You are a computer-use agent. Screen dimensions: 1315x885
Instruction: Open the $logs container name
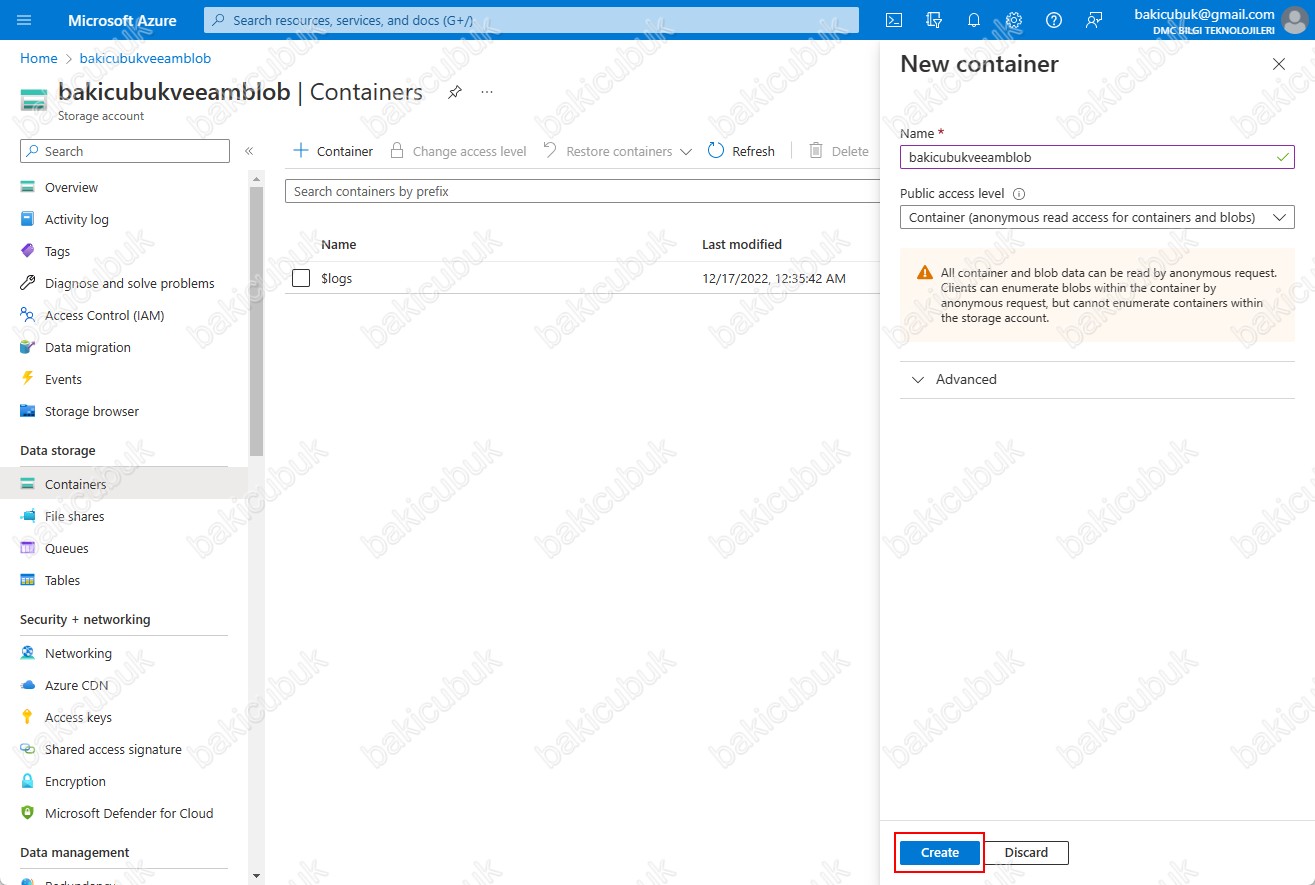coord(336,278)
